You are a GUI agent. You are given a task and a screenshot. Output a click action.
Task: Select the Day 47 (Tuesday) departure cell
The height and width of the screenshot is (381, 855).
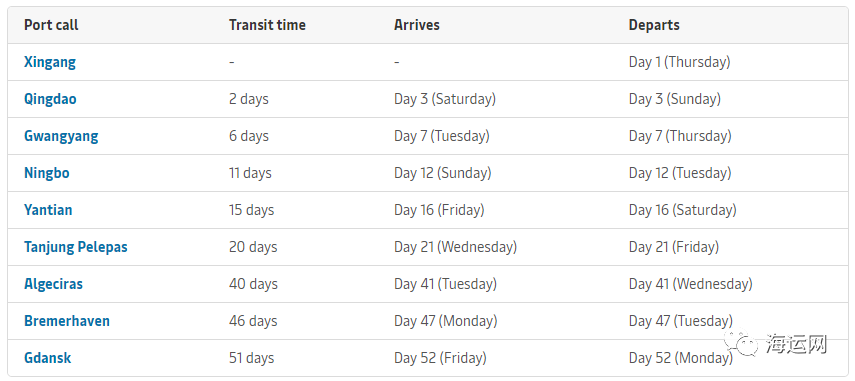click(681, 321)
